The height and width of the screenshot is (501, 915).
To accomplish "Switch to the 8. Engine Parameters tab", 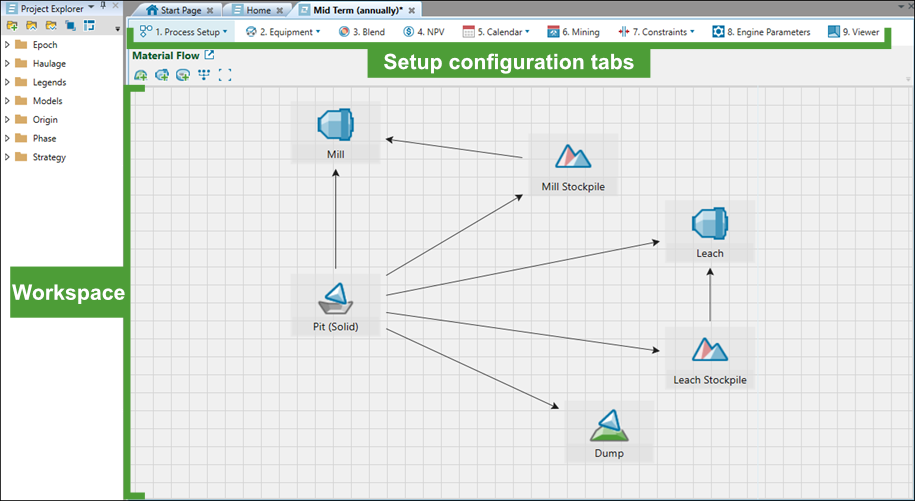I will coord(762,32).
